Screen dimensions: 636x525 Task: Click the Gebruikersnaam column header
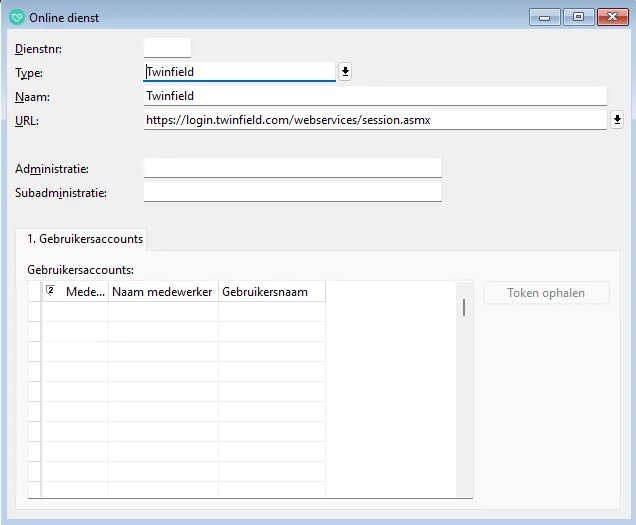click(272, 292)
